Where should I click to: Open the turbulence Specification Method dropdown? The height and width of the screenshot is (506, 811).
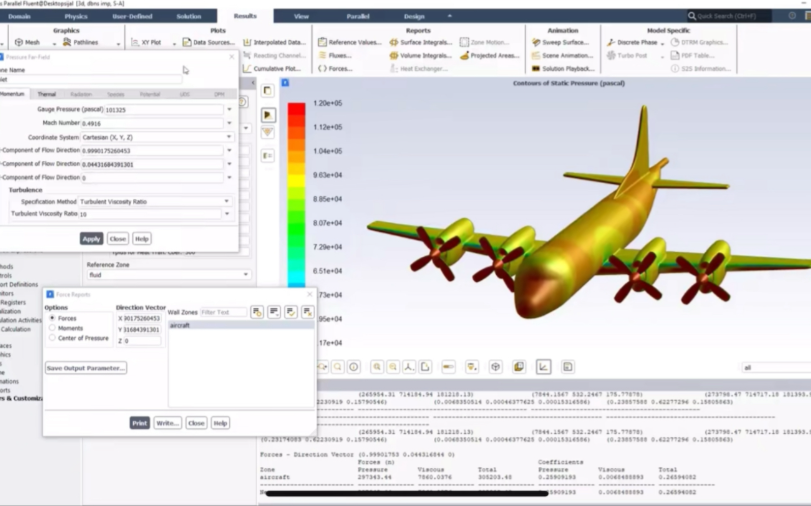coord(227,201)
